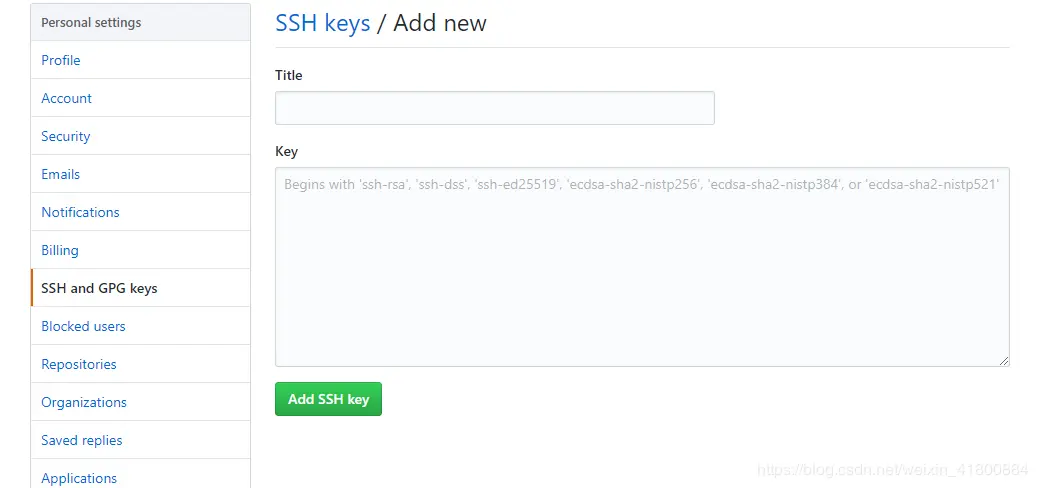Focus the Title text field

[495, 108]
